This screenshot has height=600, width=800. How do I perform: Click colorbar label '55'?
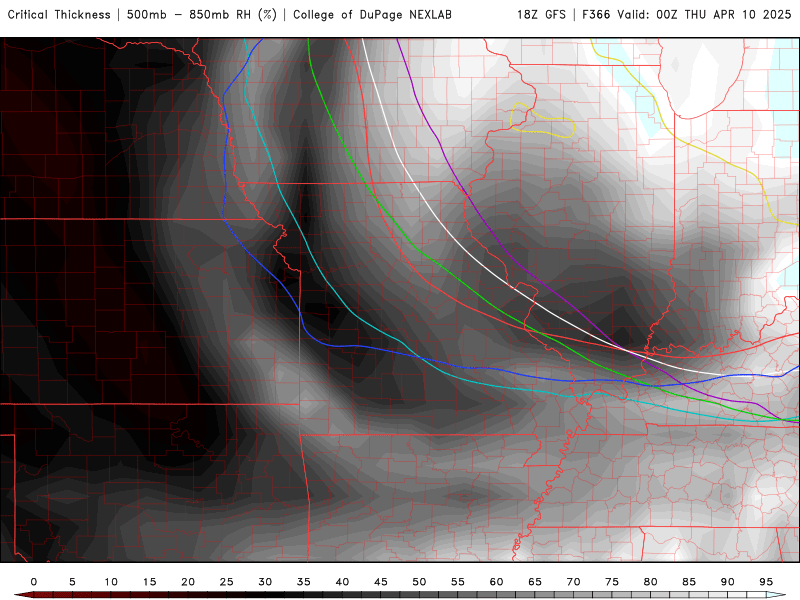coord(458,582)
